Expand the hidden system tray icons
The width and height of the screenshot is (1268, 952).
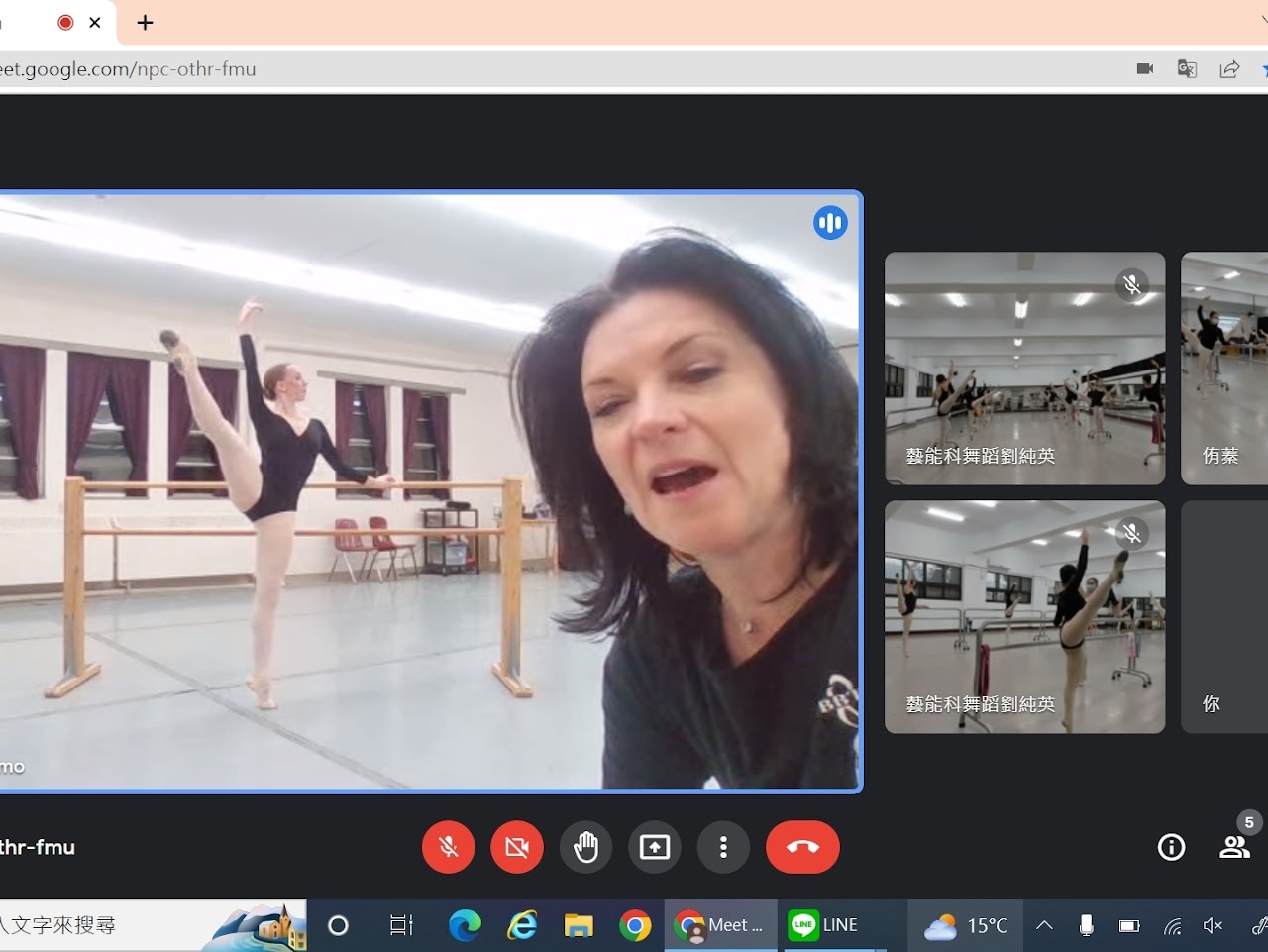pyautogui.click(x=1044, y=925)
